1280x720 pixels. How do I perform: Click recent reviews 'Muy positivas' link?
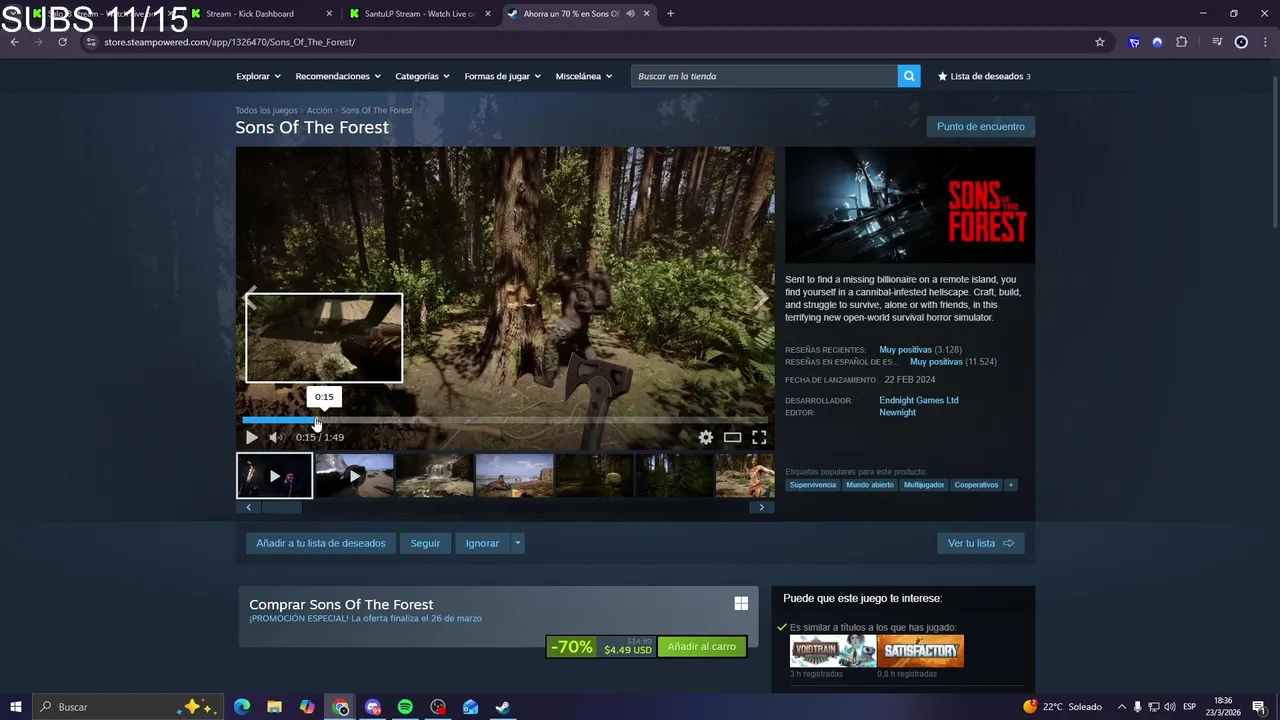point(905,350)
